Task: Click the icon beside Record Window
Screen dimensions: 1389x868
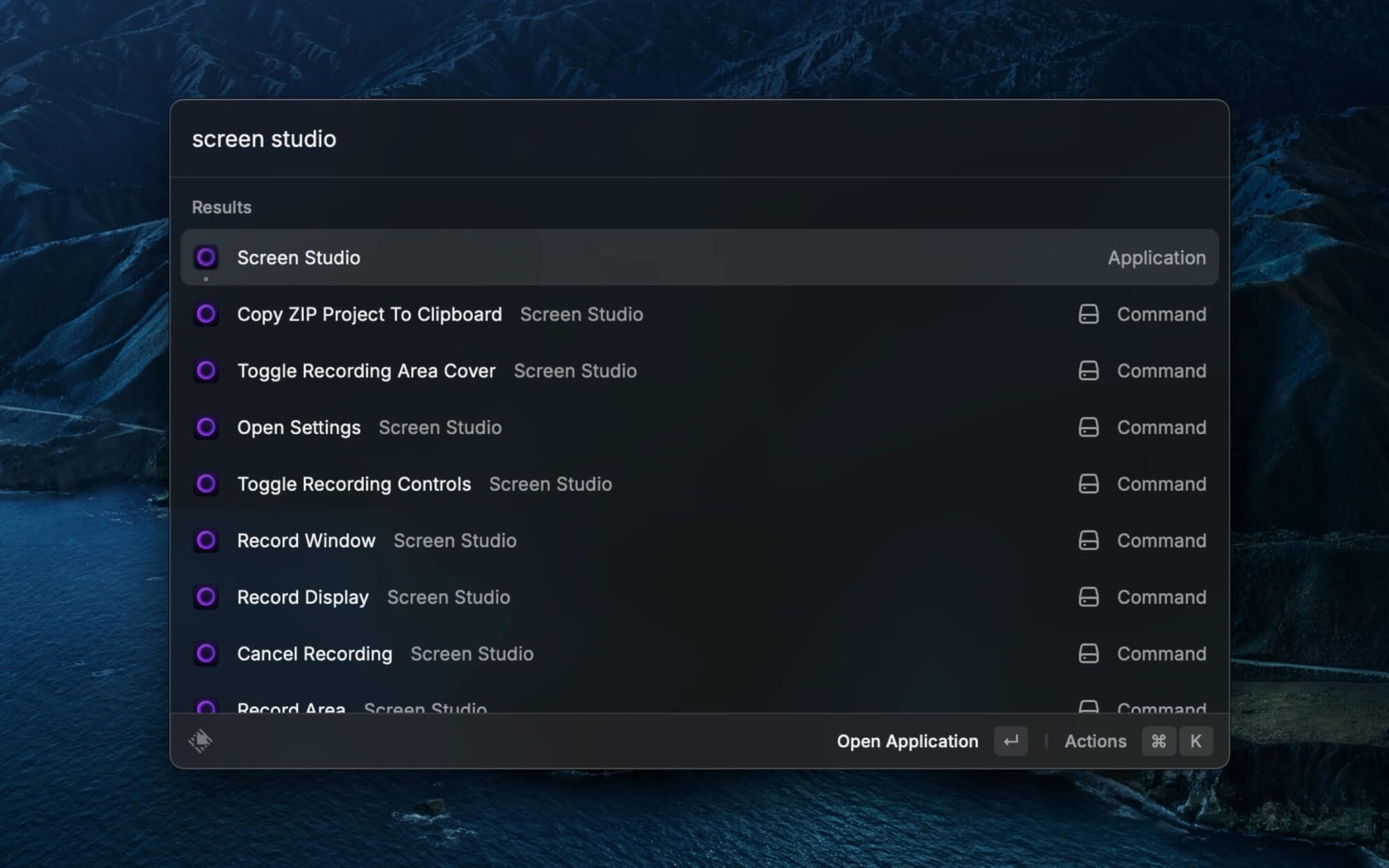Action: 206,541
